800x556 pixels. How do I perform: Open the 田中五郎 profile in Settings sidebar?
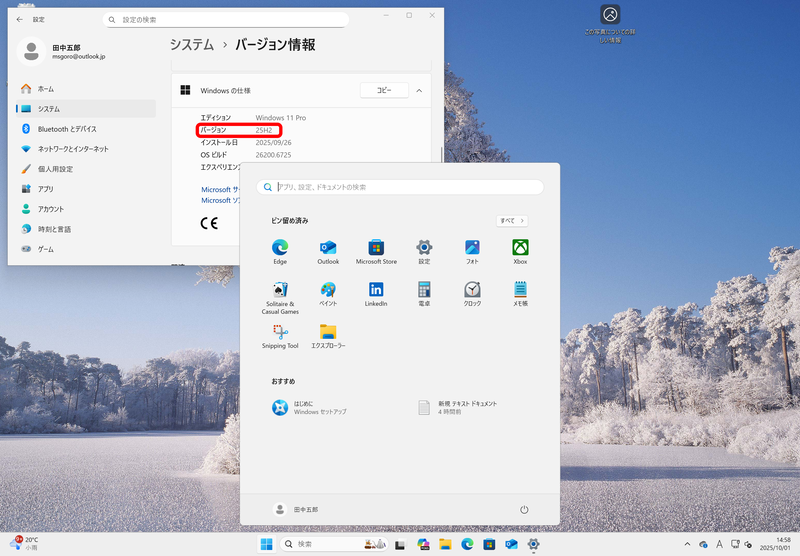62,52
